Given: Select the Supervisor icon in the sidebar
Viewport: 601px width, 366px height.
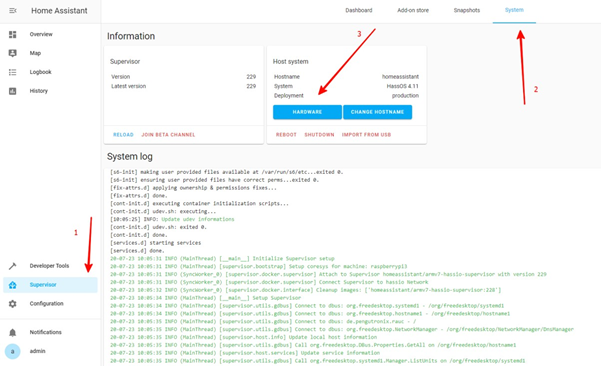Looking at the screenshot, I should pos(13,285).
